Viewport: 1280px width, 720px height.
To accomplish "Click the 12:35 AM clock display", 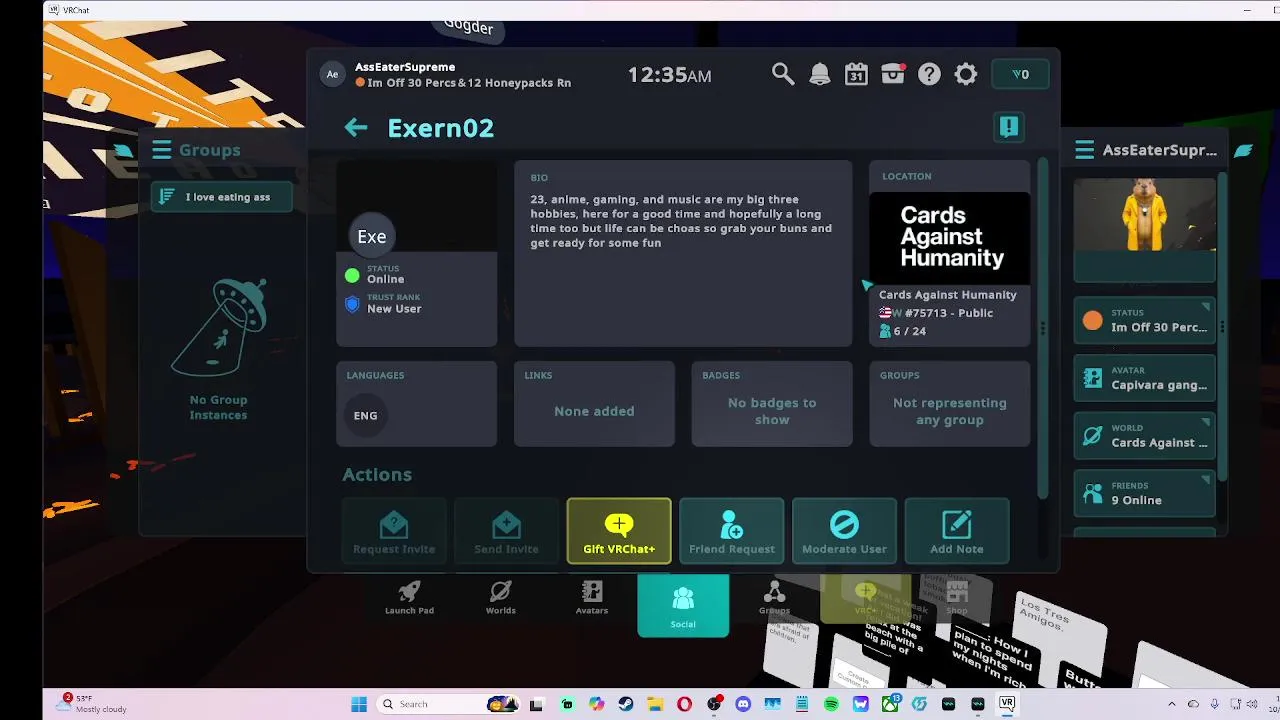I will tap(669, 74).
